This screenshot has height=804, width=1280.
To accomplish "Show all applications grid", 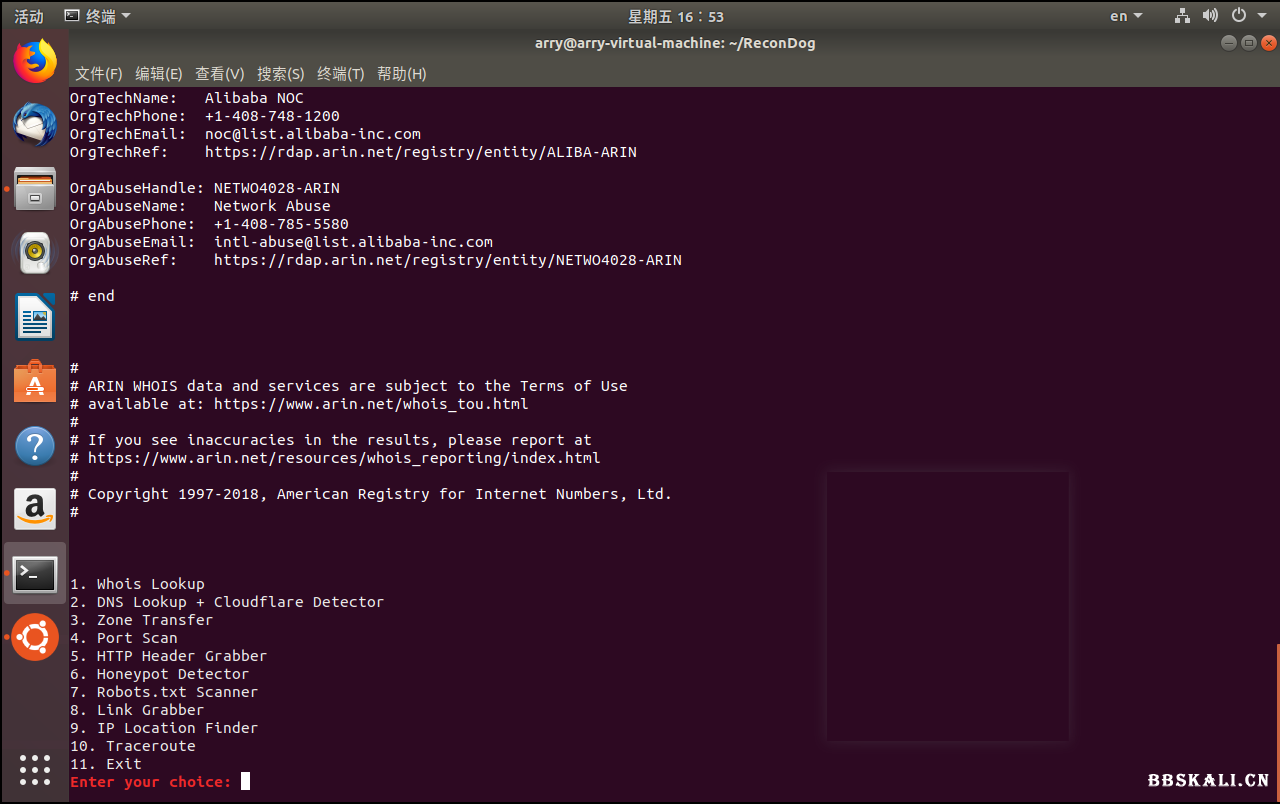I will click(x=35, y=769).
